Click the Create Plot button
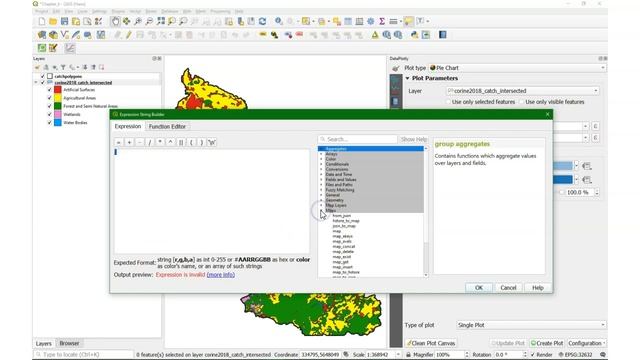Screen dimensions: 640x360 (x=547, y=343)
